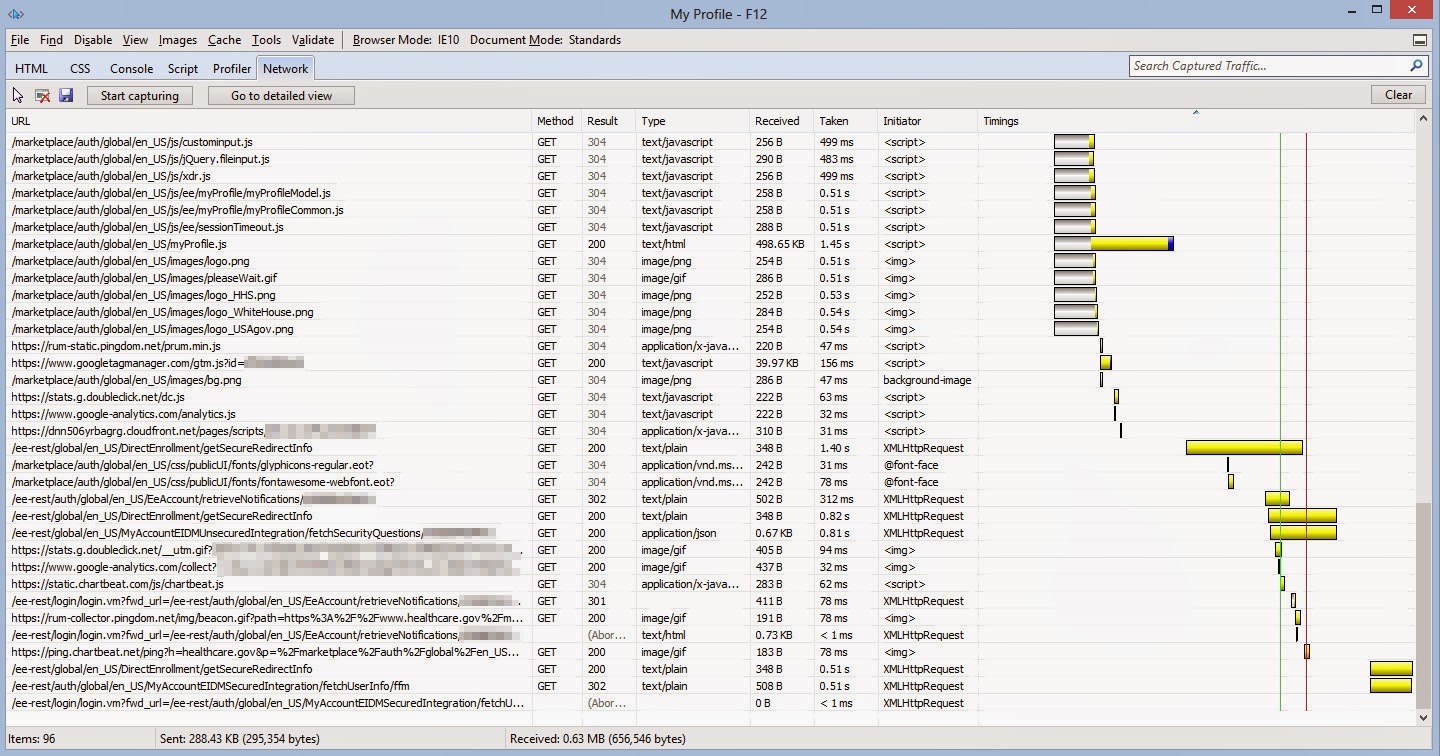The height and width of the screenshot is (756, 1440).
Task: Click the application/json type cell
Action: [x=681, y=533]
